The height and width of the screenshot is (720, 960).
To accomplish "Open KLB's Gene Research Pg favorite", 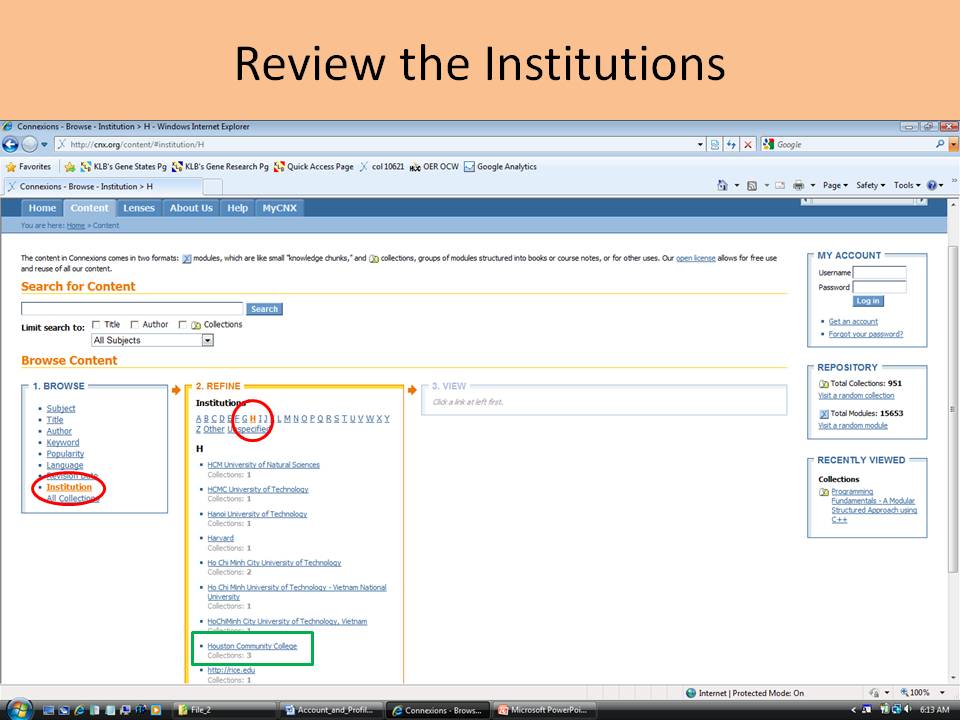I will [220, 167].
